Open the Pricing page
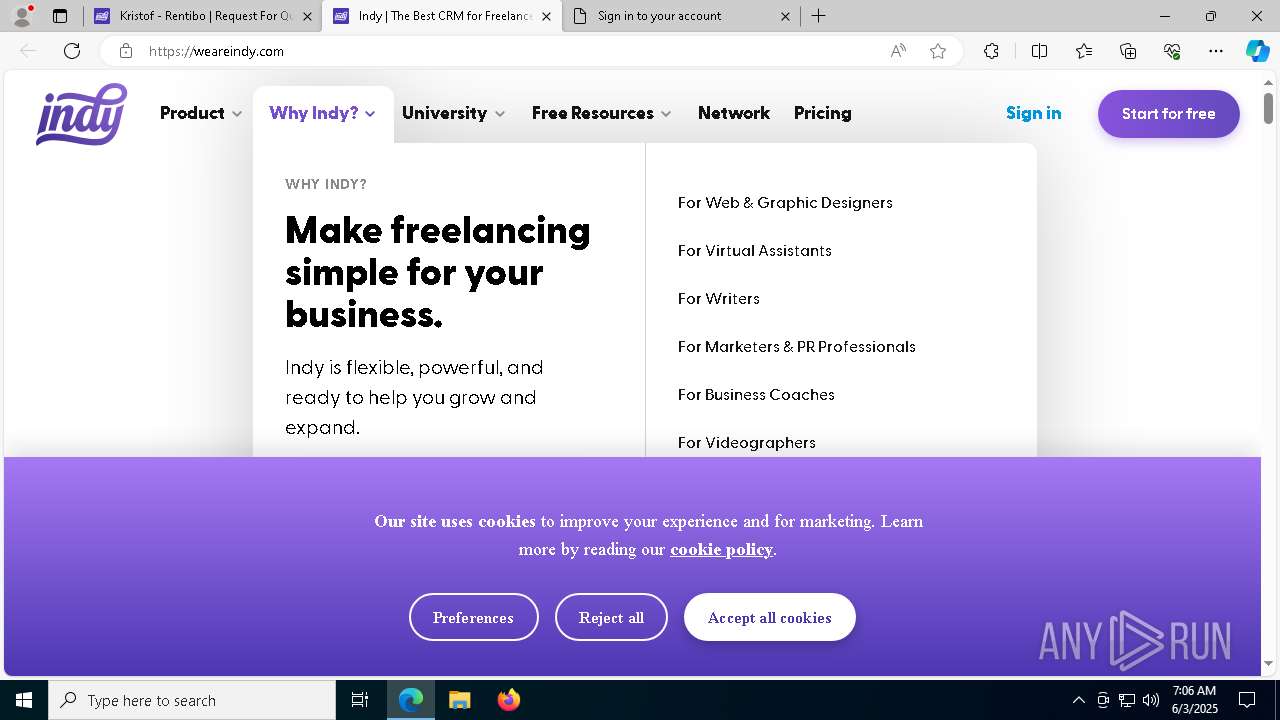The height and width of the screenshot is (720, 1280). (x=823, y=113)
